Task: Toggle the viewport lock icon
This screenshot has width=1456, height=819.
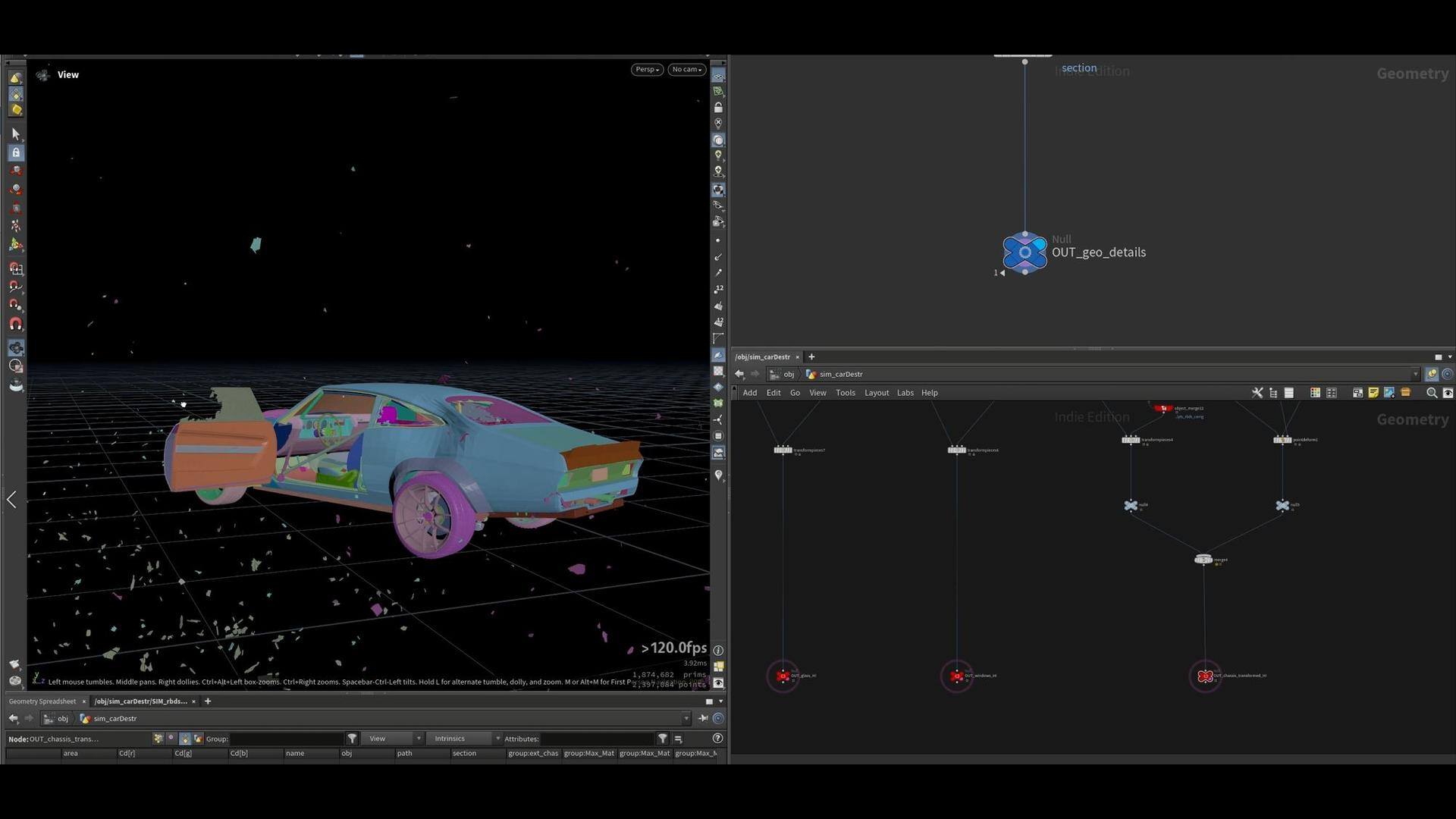Action: coord(718,107)
